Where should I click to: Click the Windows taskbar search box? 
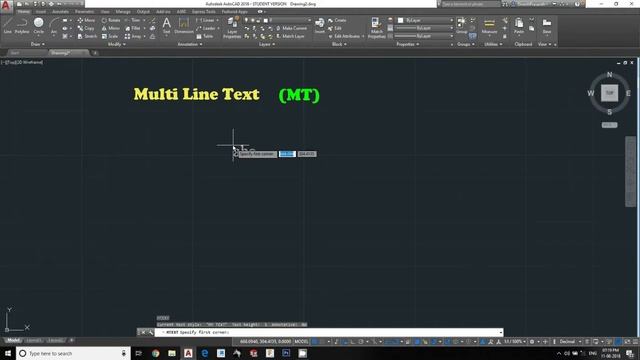[x=73, y=353]
